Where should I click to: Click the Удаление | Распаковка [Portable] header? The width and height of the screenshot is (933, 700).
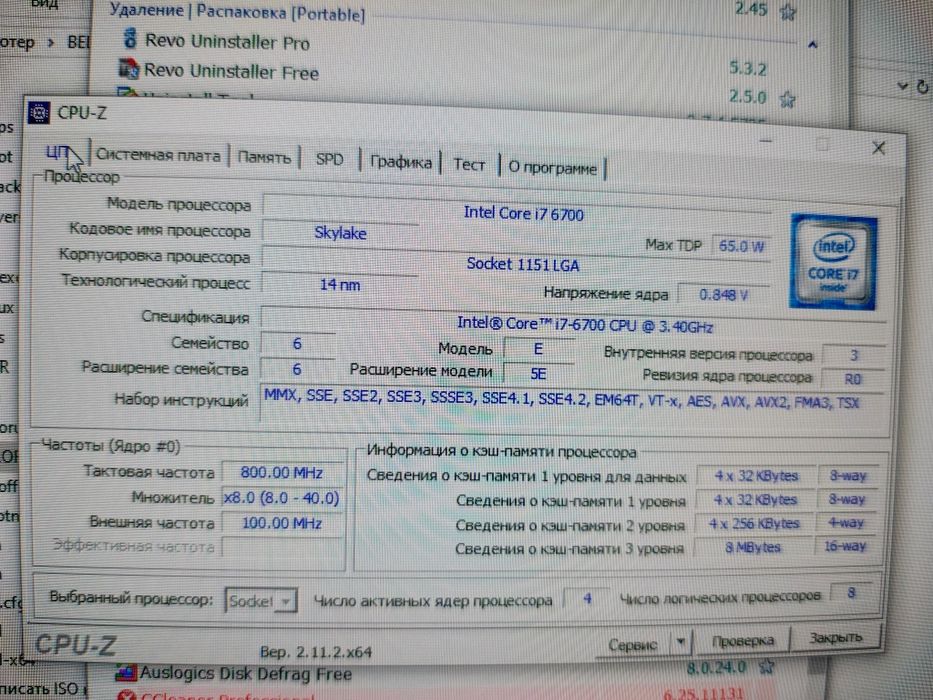(237, 12)
